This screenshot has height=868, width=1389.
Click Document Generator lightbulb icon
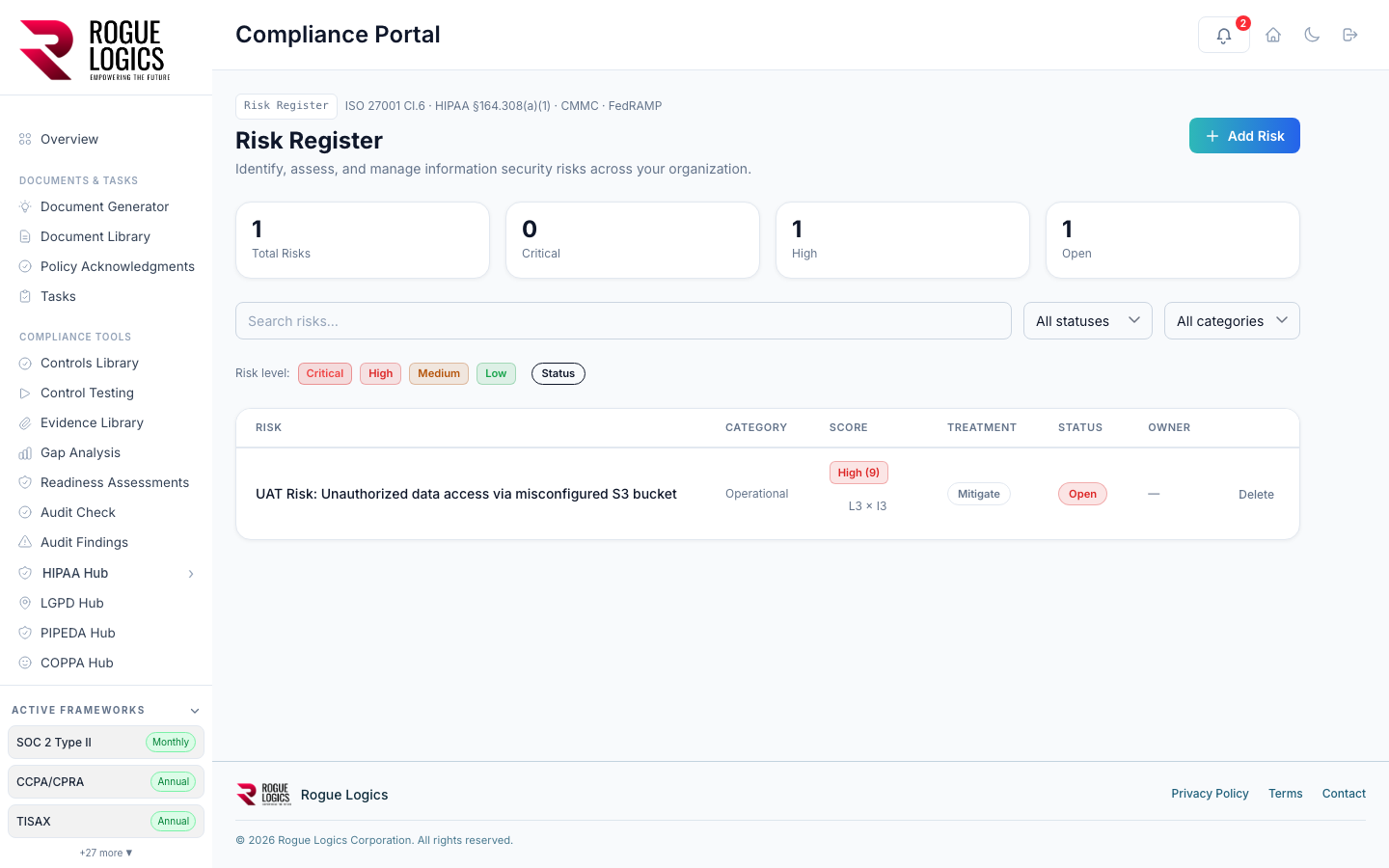tap(25, 206)
